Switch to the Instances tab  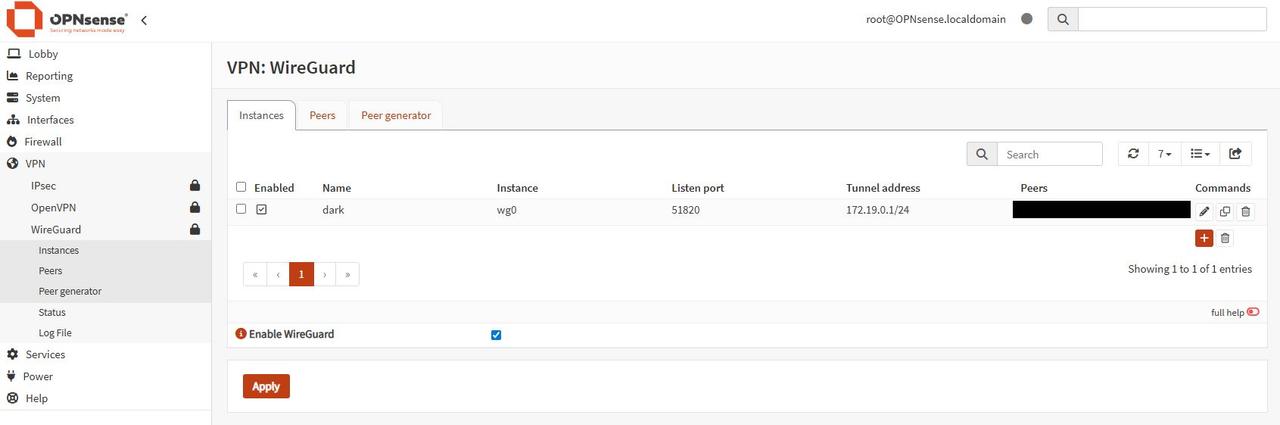[261, 115]
